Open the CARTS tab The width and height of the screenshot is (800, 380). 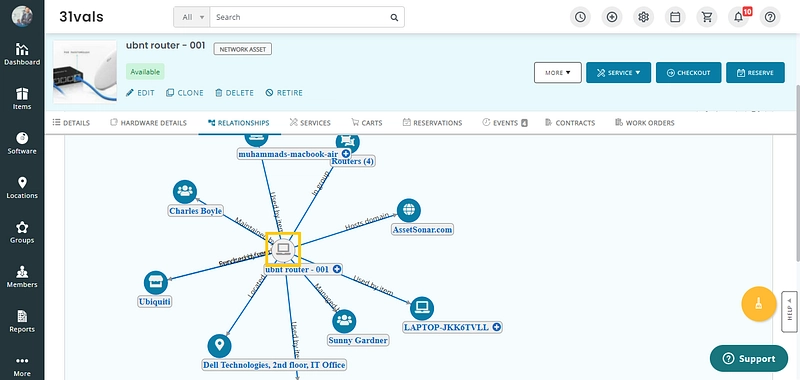(367, 123)
